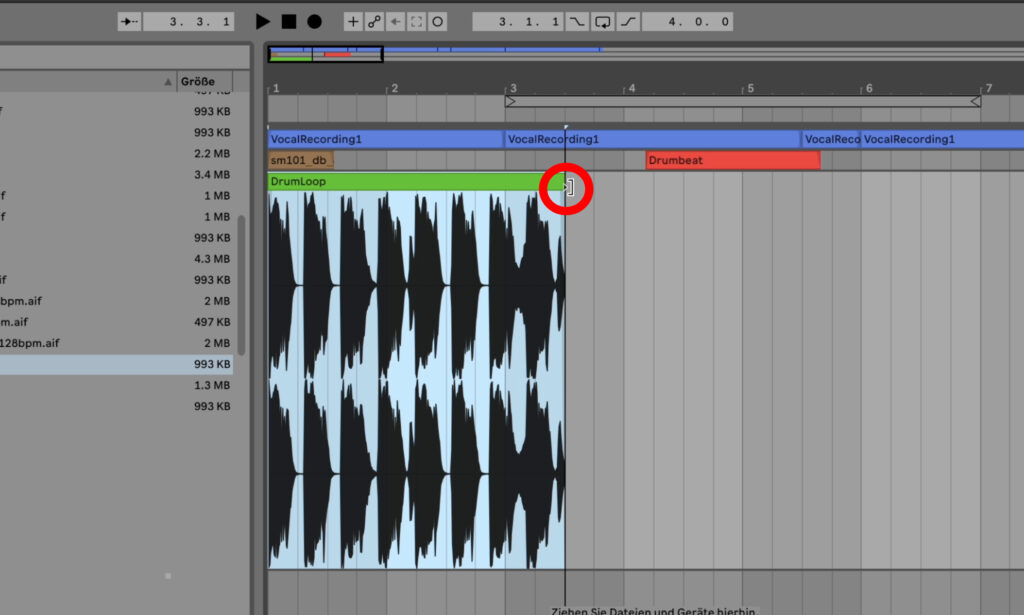
Task: Select the red Drumbeat clip
Action: tap(733, 160)
